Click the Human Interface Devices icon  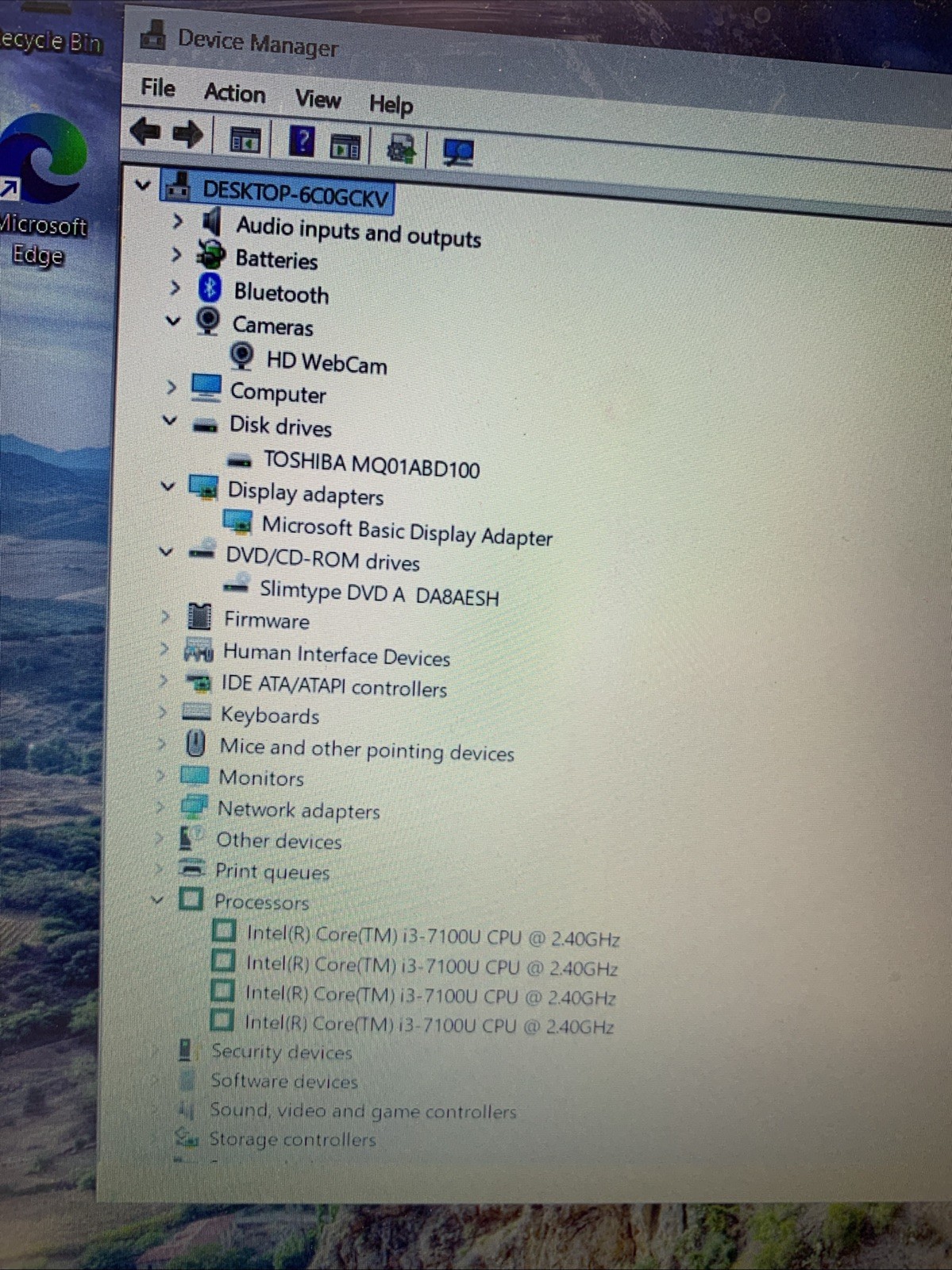(x=198, y=649)
